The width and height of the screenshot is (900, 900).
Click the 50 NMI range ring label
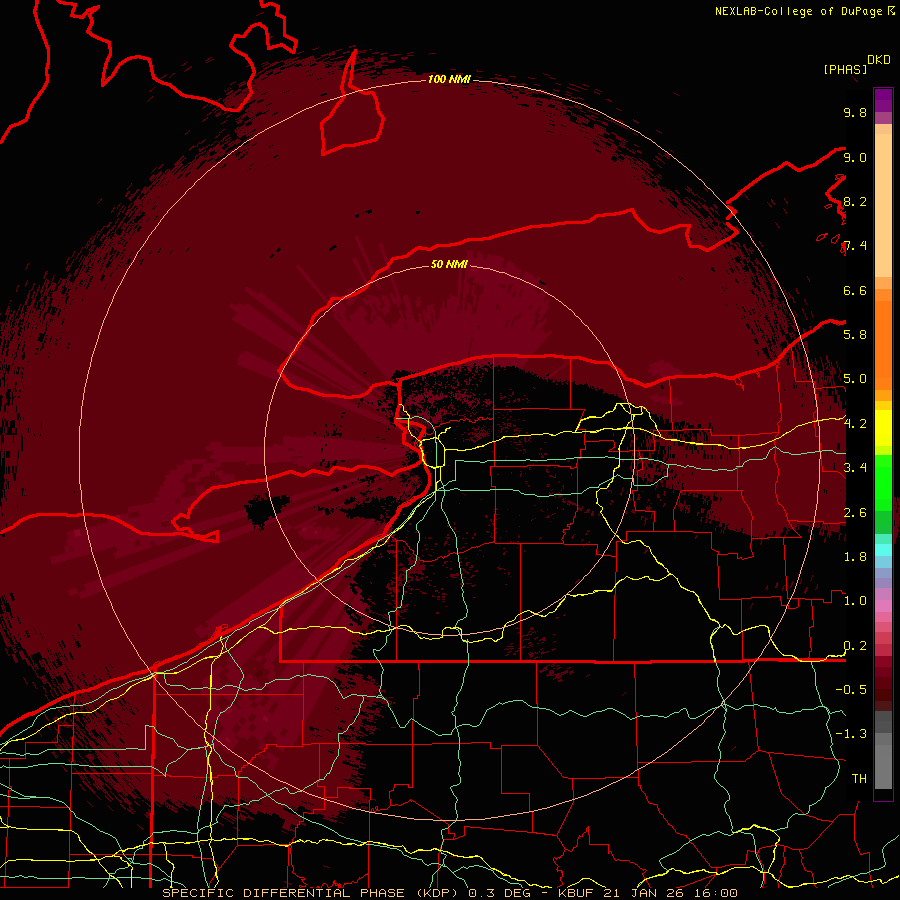tap(449, 264)
